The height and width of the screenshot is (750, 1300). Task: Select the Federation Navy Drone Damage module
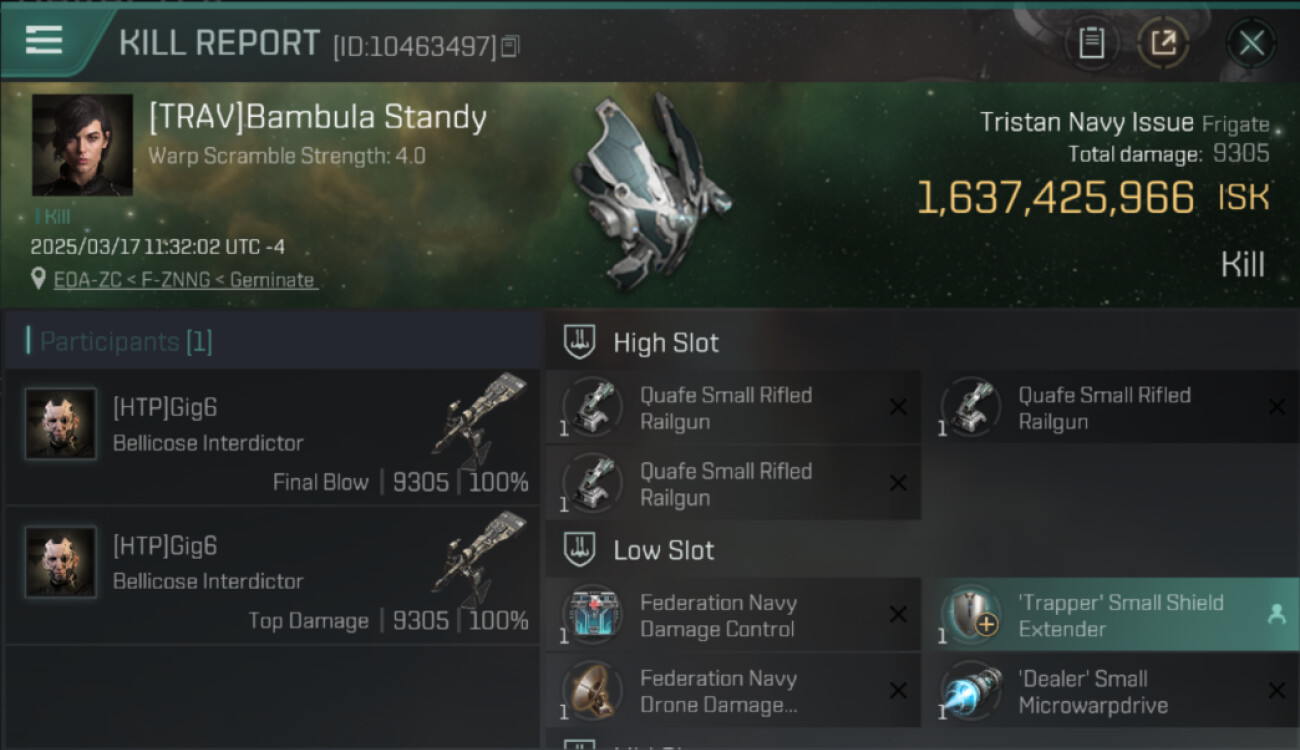pyautogui.click(x=733, y=691)
